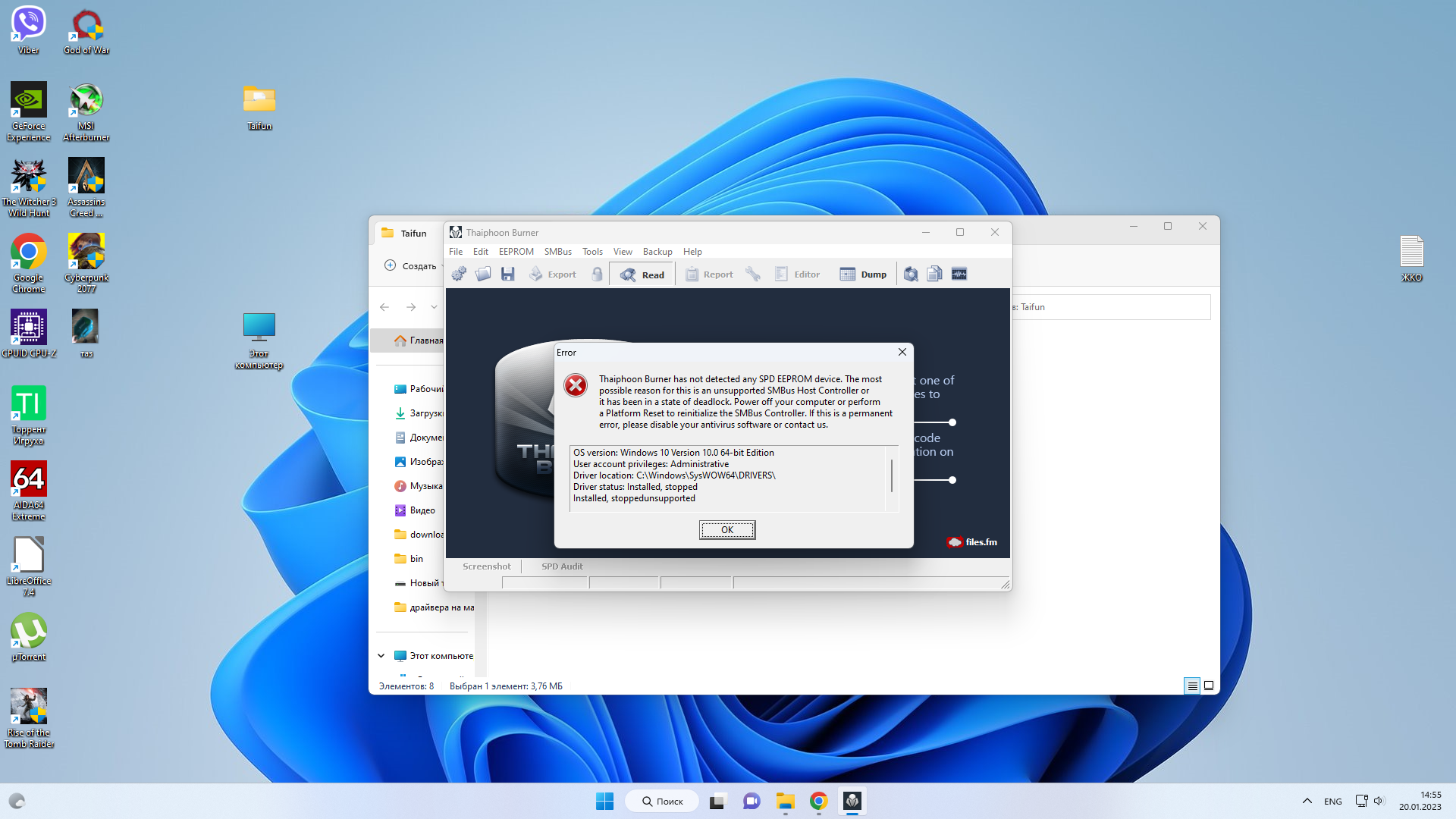The image size is (1456, 819).
Task: Click the Read SPD toolbar button
Action: [x=642, y=275]
